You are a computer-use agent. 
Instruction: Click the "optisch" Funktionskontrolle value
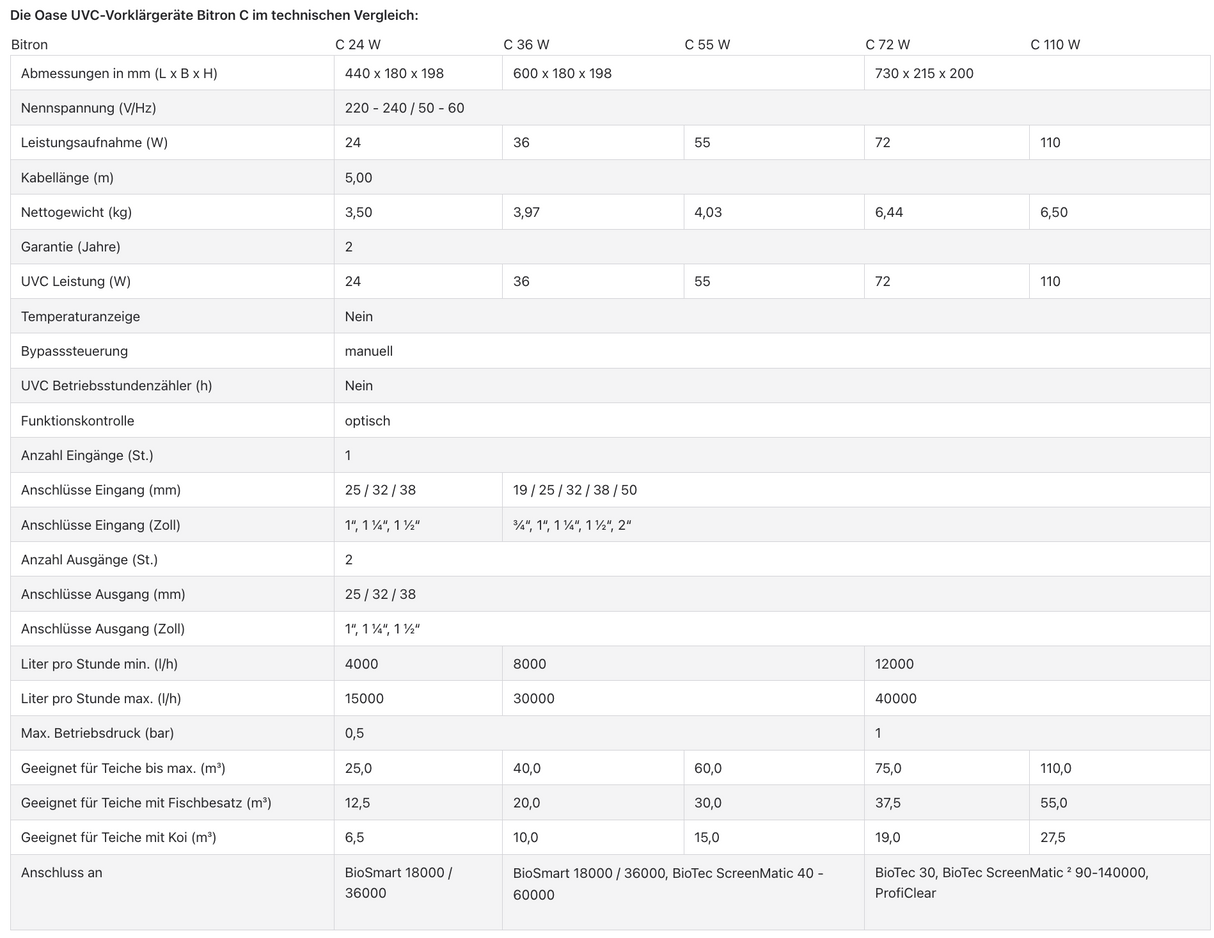point(368,421)
